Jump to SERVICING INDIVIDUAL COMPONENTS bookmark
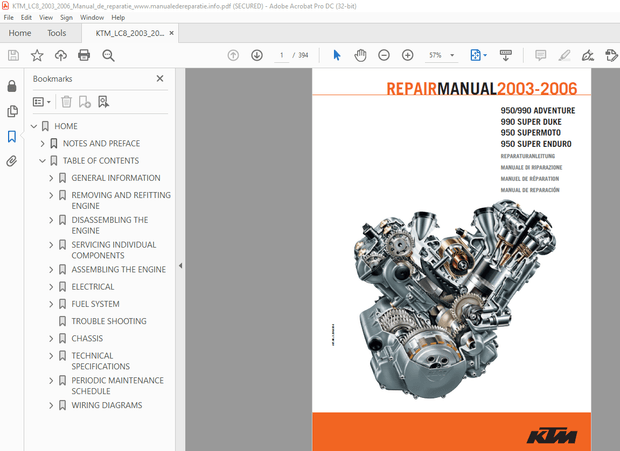Viewport: 620px width, 451px height. click(x=114, y=250)
